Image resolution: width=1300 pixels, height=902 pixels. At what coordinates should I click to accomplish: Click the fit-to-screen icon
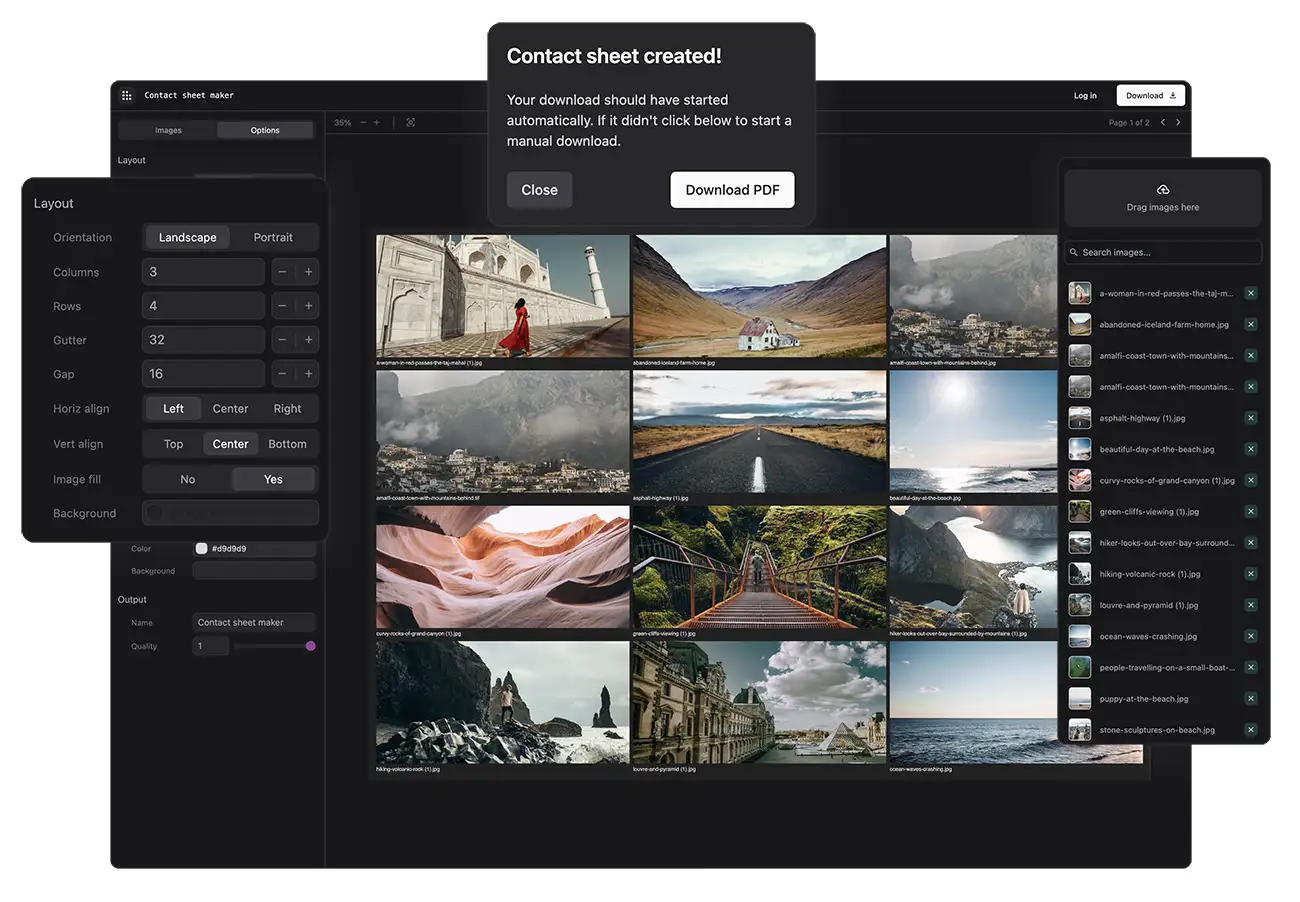[x=411, y=123]
